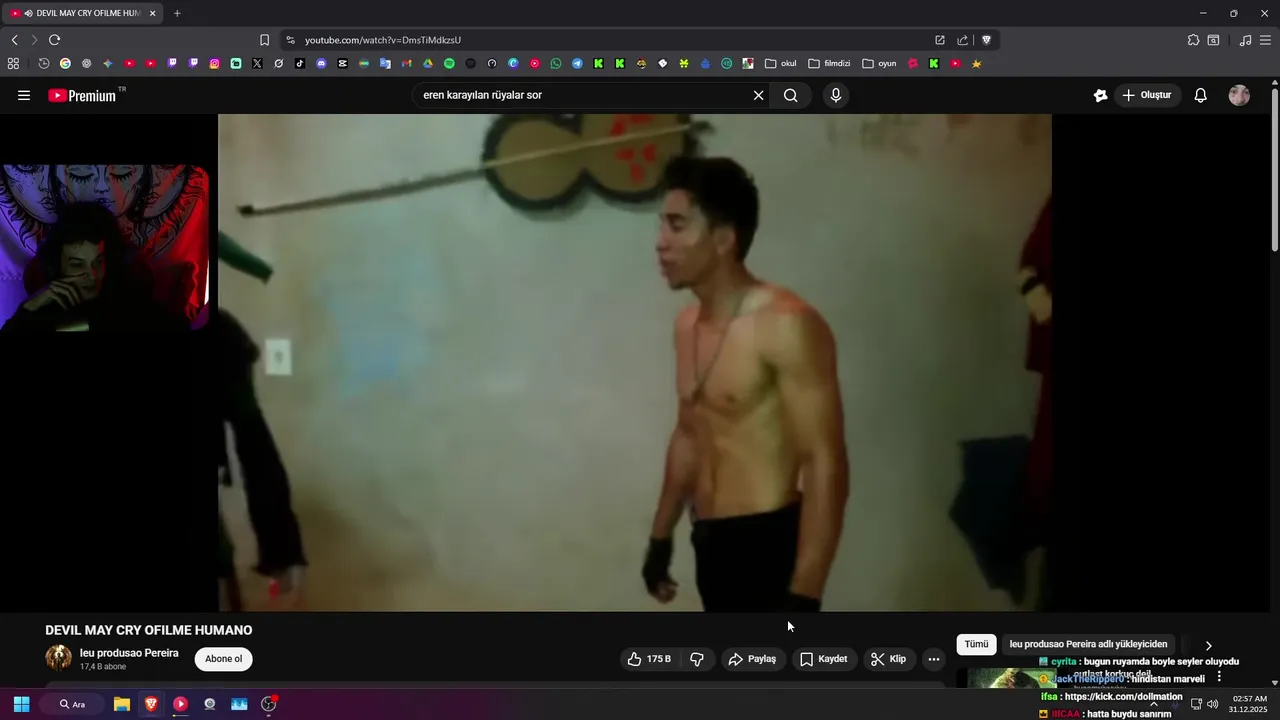Screen dimensions: 1280x720
Task: Open the Discord bookmark
Action: pyautogui.click(x=321, y=63)
